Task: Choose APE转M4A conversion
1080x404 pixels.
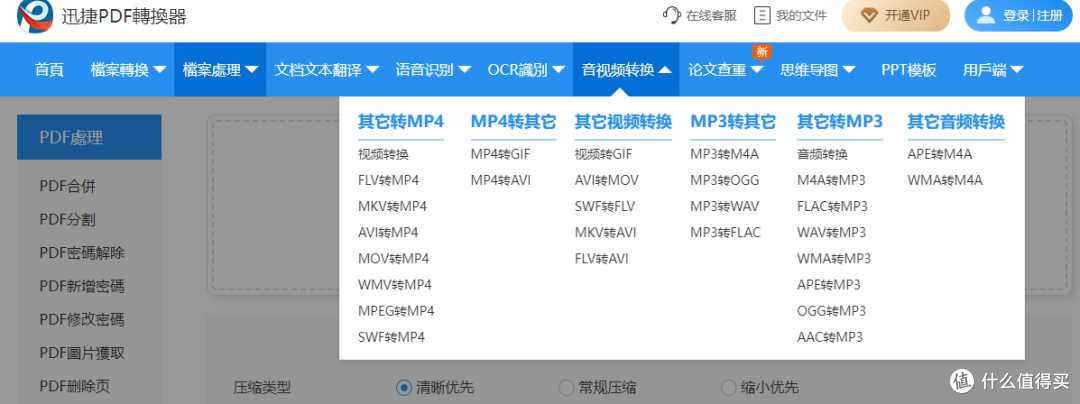Action: pos(939,154)
